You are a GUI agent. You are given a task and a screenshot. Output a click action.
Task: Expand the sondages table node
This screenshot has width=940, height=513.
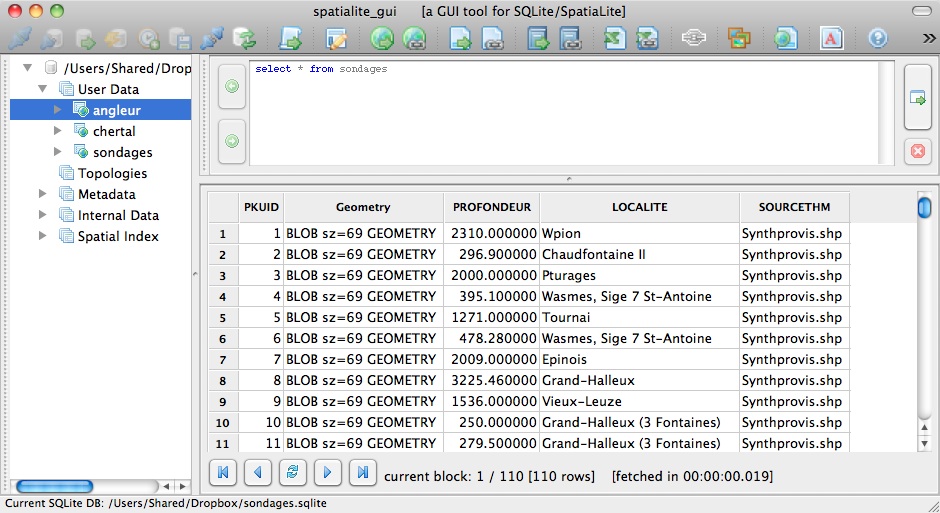pos(58,152)
